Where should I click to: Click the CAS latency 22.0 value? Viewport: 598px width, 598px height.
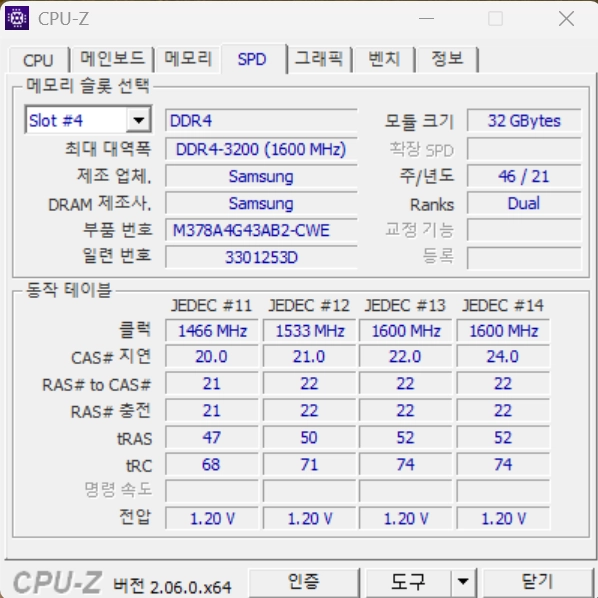point(405,357)
